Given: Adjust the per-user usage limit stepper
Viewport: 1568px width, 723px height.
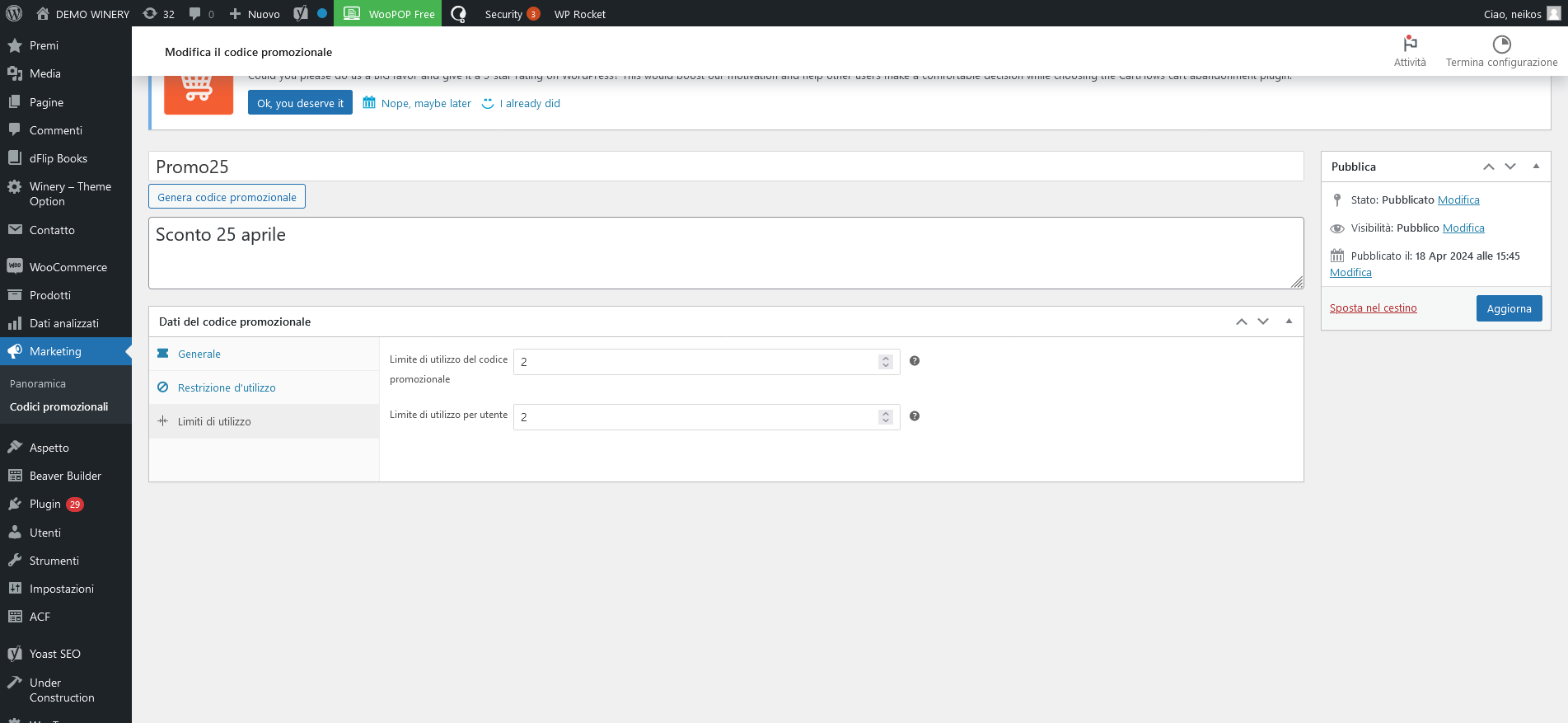Looking at the screenshot, I should [x=885, y=417].
